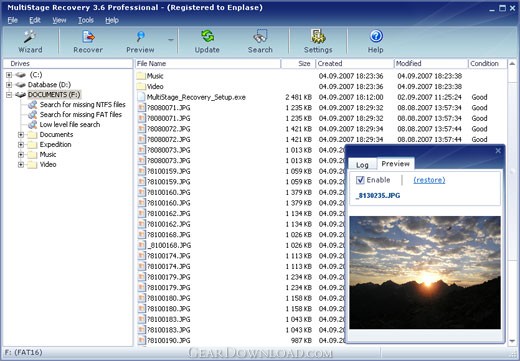Screen dimensions: 520x361
Task: Select Low level file search
Action: [70, 125]
